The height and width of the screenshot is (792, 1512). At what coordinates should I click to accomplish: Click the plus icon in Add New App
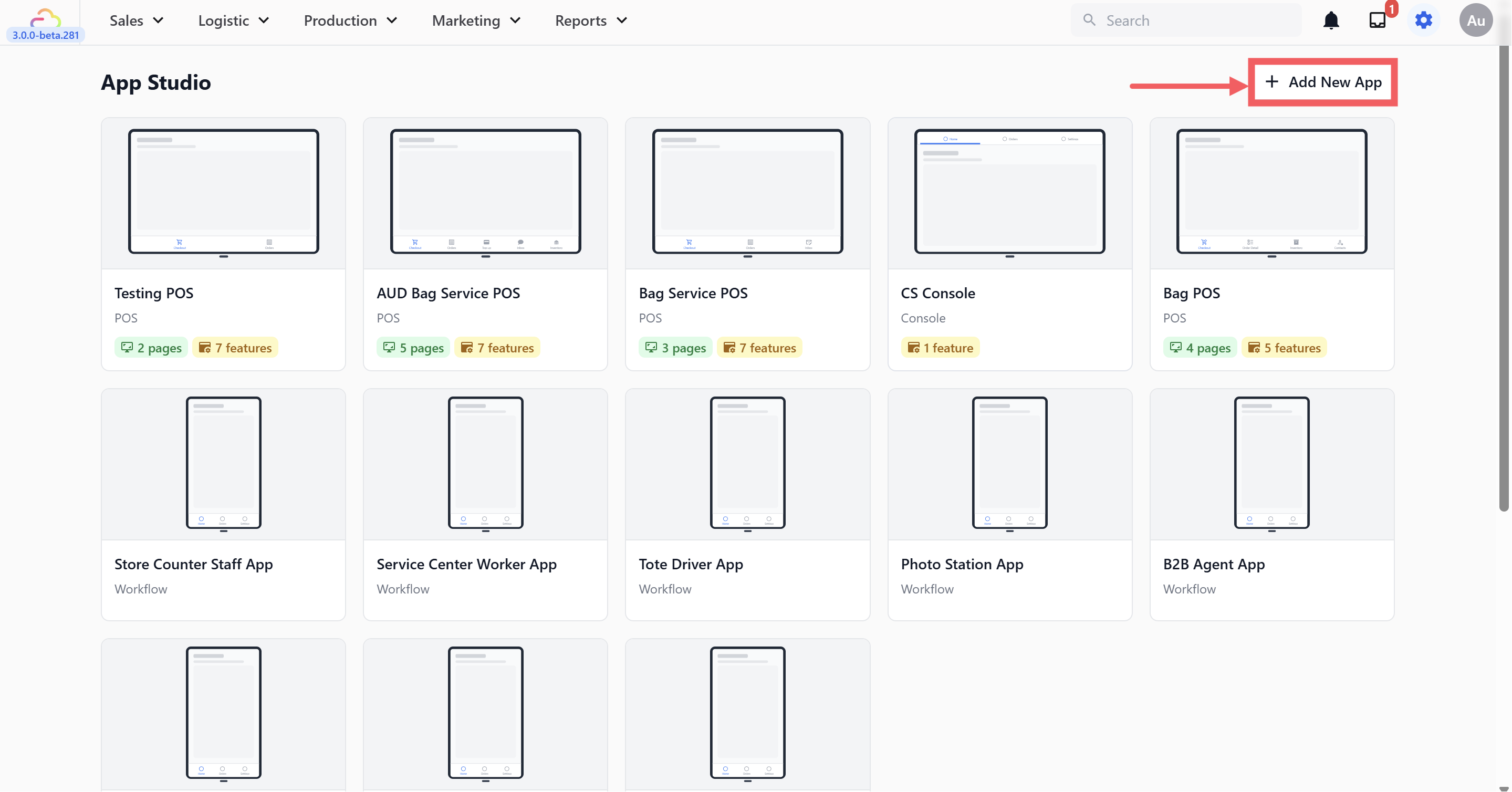click(x=1271, y=81)
